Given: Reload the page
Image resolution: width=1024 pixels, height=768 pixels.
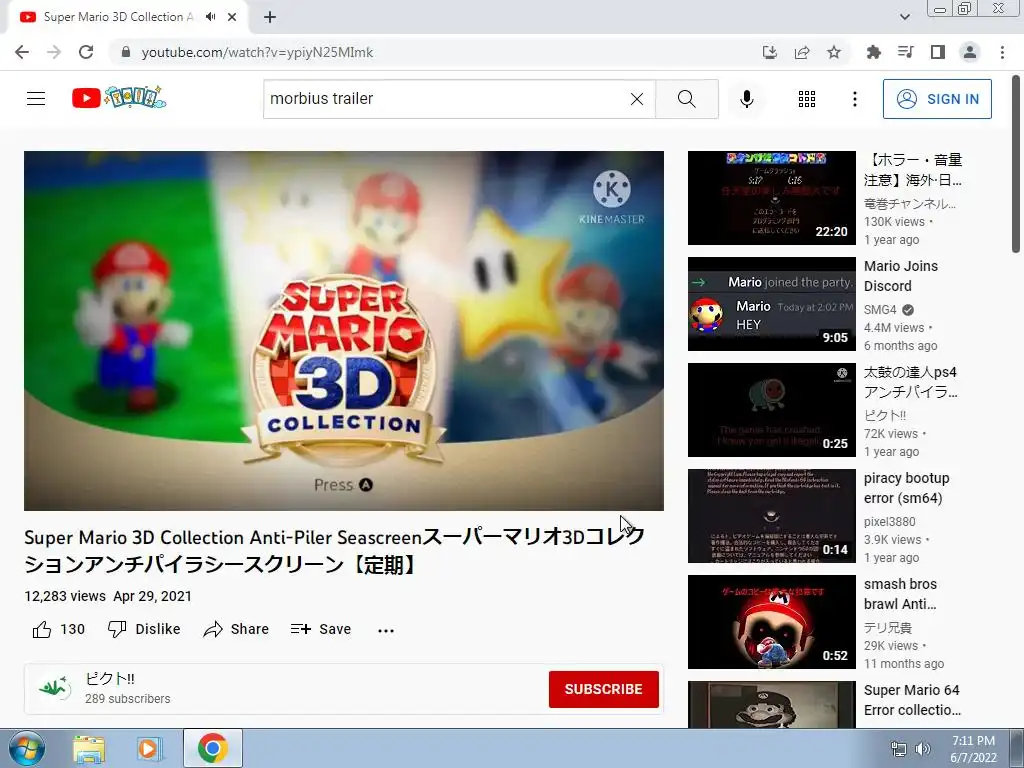Looking at the screenshot, I should [x=86, y=52].
